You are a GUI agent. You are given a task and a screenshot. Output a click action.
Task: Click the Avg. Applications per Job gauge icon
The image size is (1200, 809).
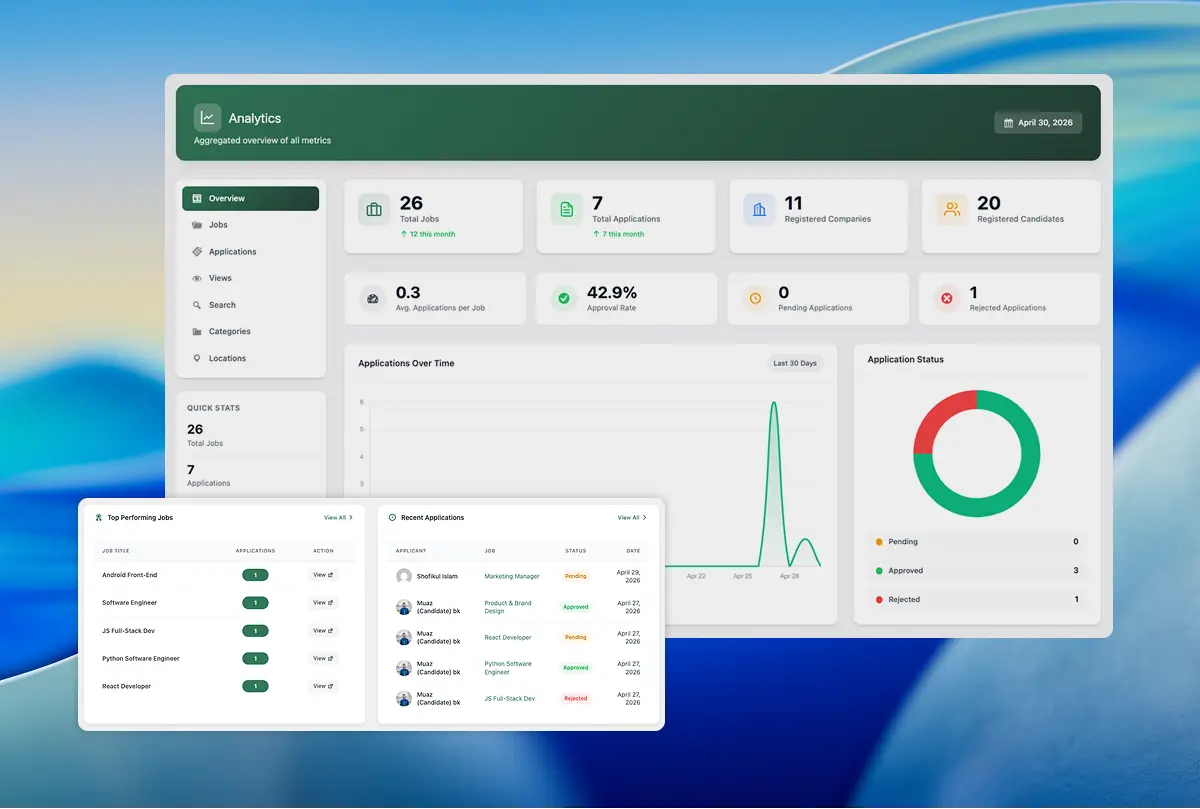click(x=373, y=298)
